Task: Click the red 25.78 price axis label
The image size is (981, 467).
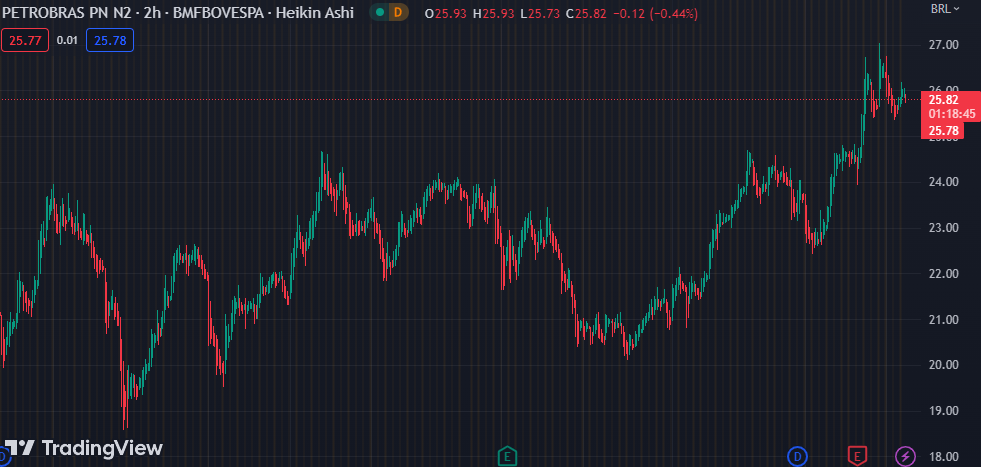Action: (944, 131)
